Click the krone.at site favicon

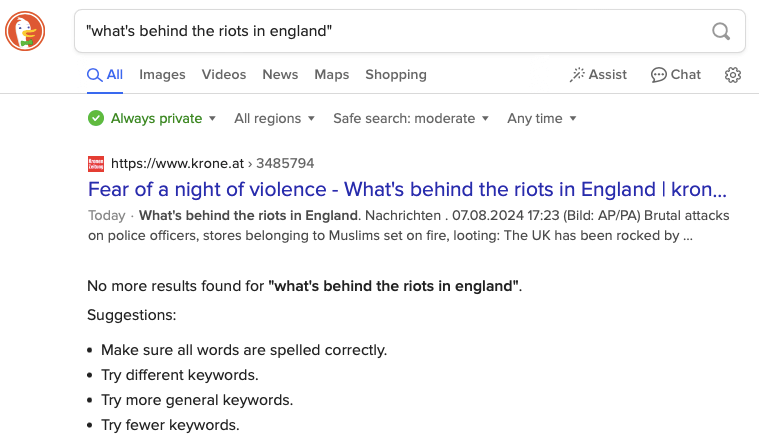coord(96,163)
